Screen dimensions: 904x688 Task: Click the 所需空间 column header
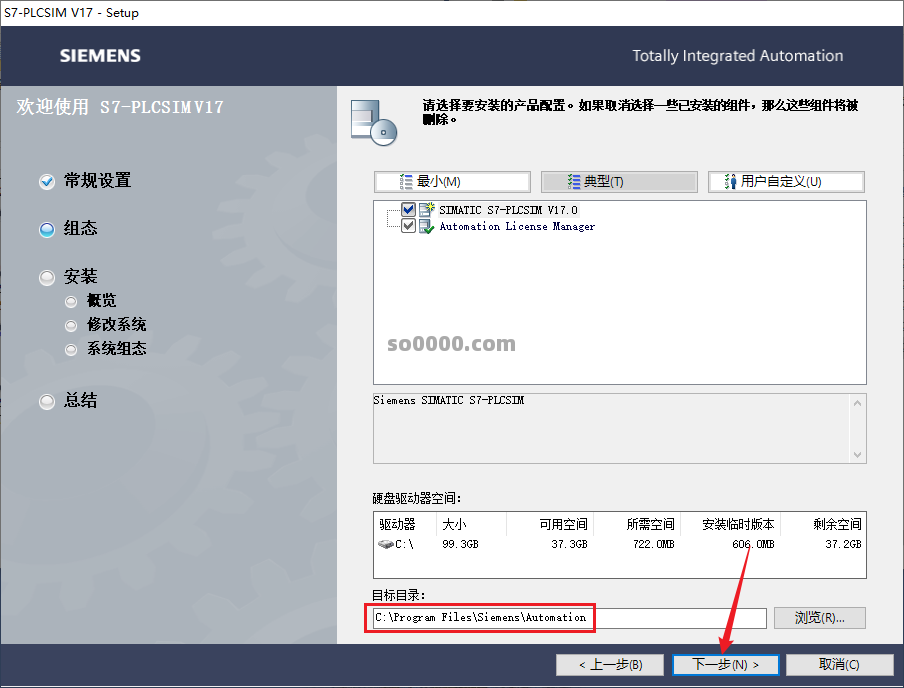pyautogui.click(x=637, y=524)
